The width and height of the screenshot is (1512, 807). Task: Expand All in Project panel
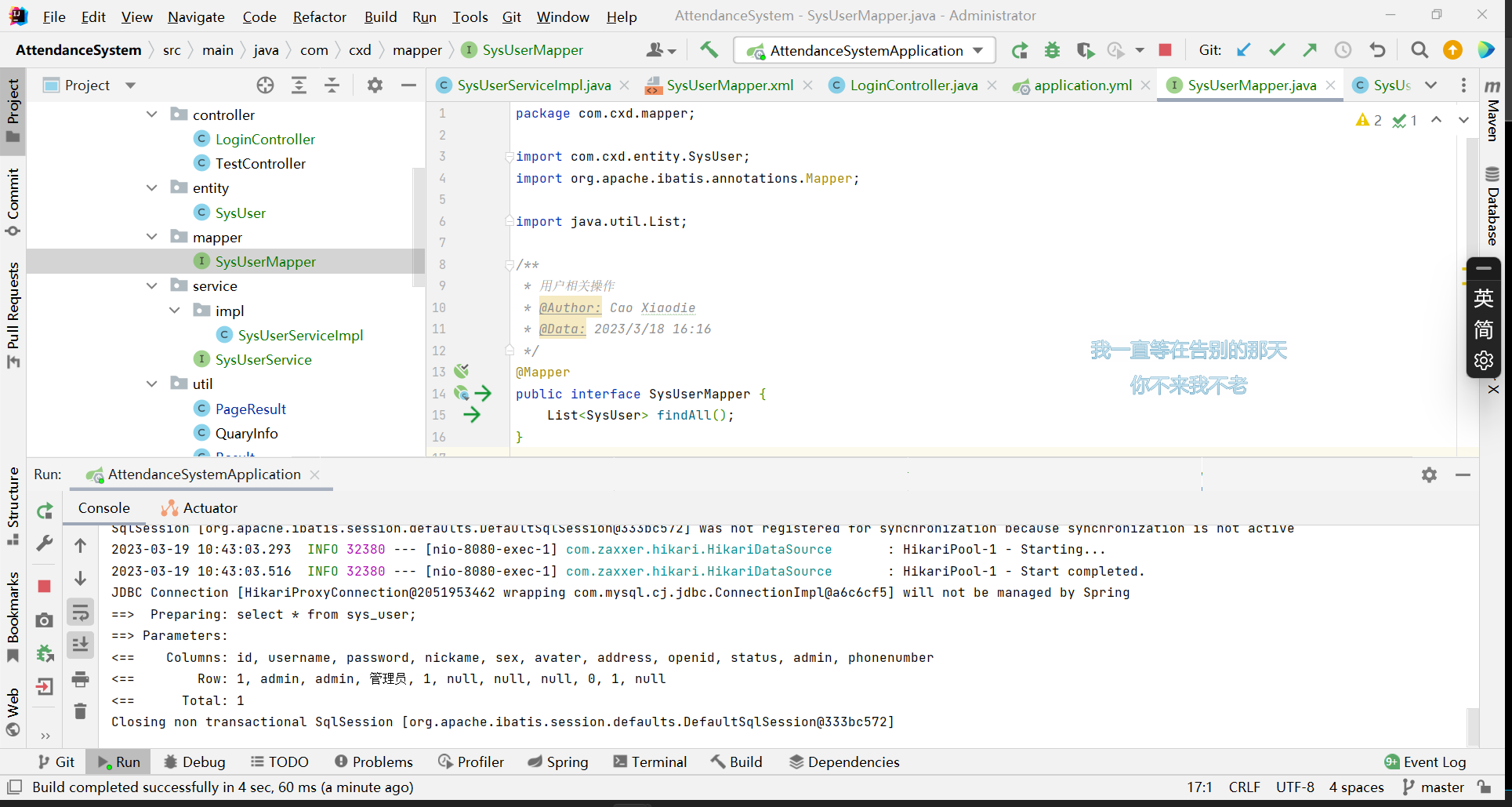[299, 85]
